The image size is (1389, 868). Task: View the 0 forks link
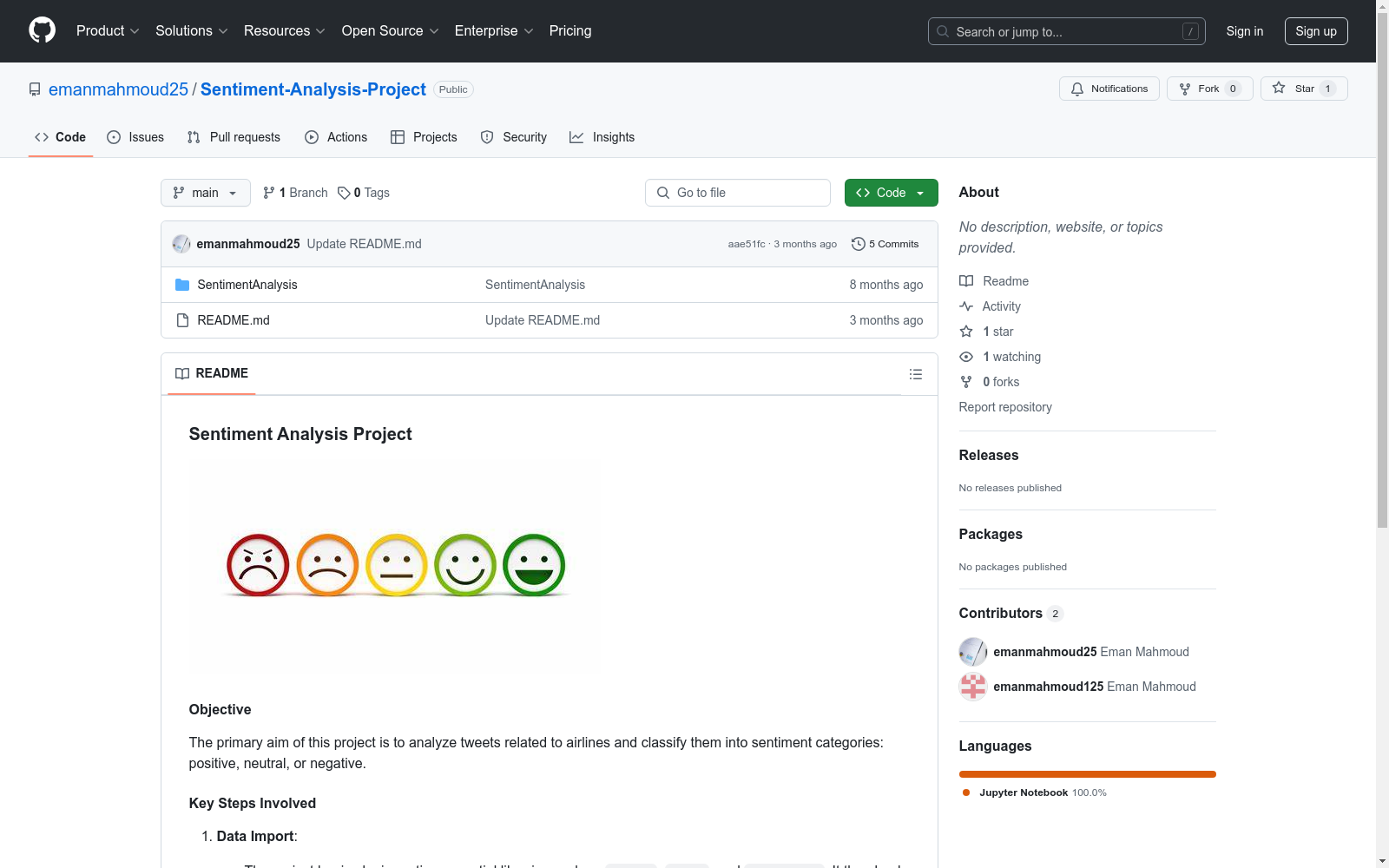(990, 382)
